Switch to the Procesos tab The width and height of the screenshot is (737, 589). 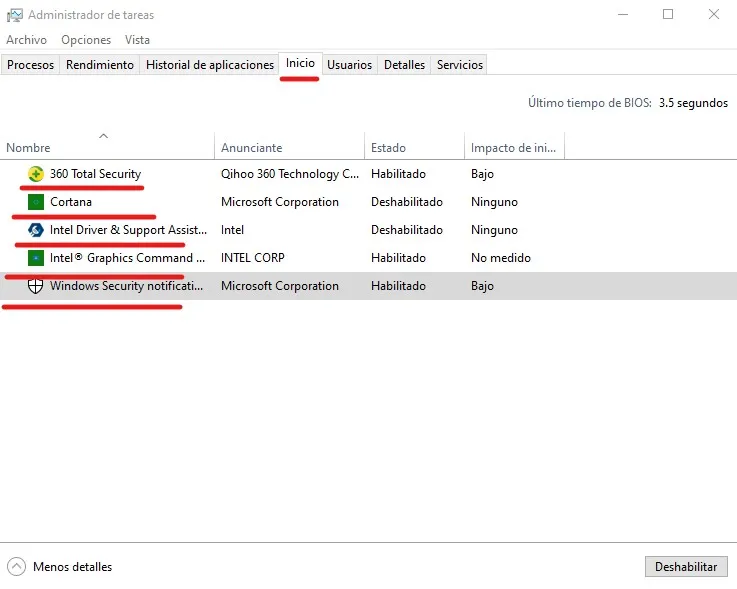tap(31, 64)
